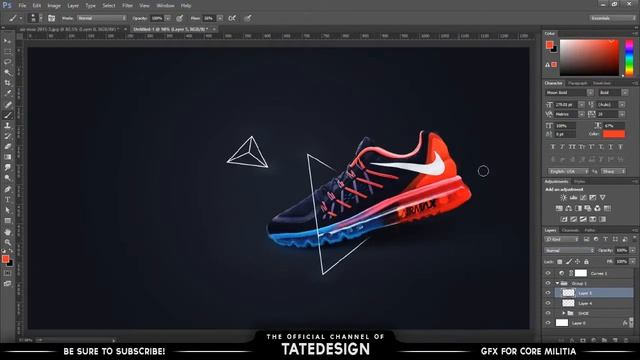
Task: Toggle lock transparent pixels
Action: click(x=560, y=262)
